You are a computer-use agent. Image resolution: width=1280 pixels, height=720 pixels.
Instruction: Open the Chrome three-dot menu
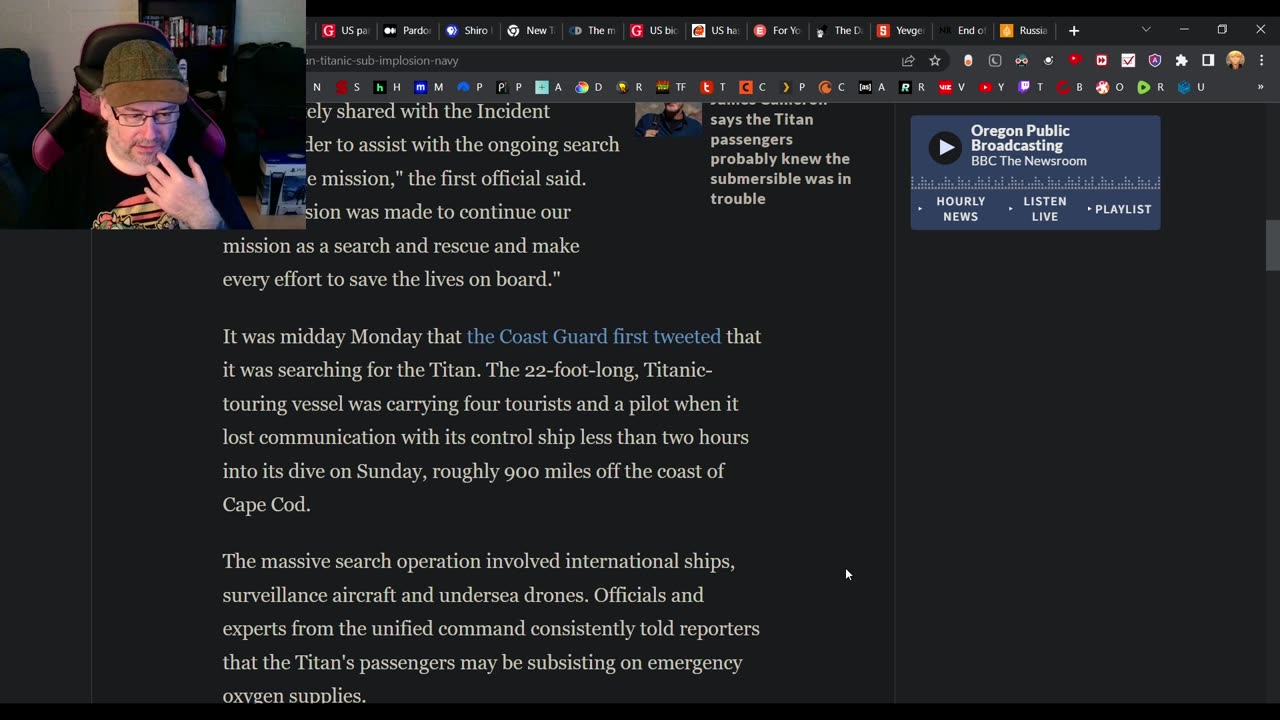(x=1260, y=60)
